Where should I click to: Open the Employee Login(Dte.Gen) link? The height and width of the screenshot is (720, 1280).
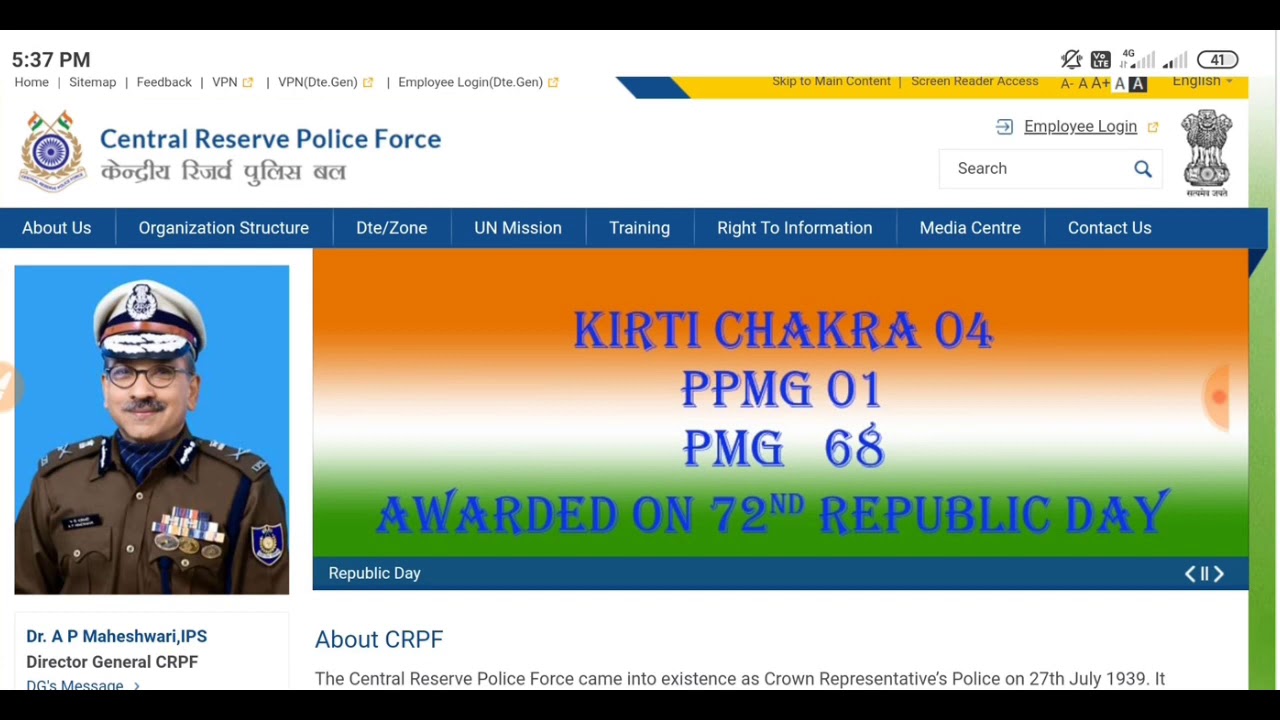coord(471,83)
